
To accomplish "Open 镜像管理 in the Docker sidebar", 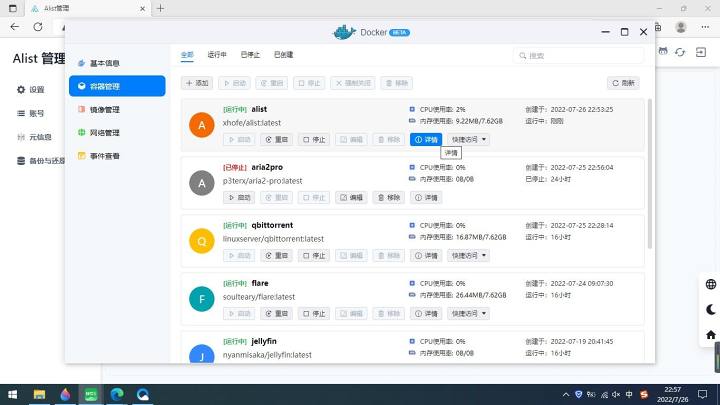I will pos(117,109).
